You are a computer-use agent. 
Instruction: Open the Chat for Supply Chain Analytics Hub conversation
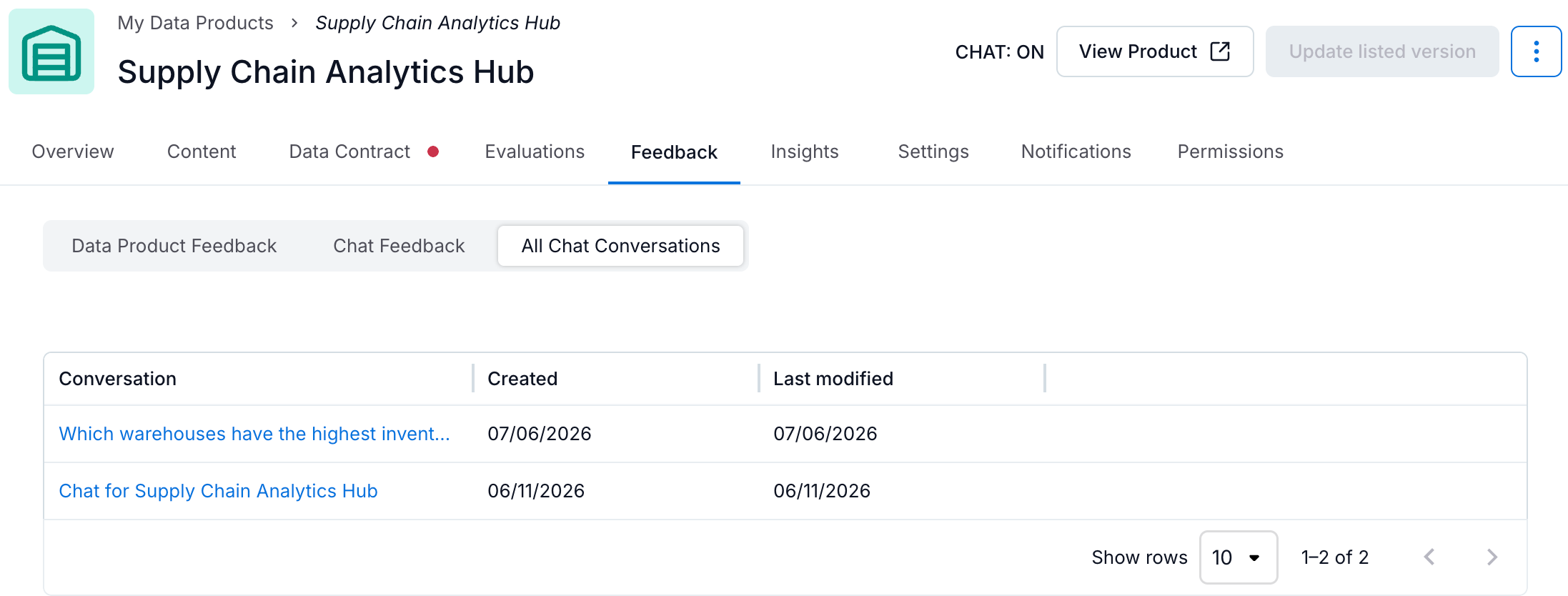(x=218, y=491)
